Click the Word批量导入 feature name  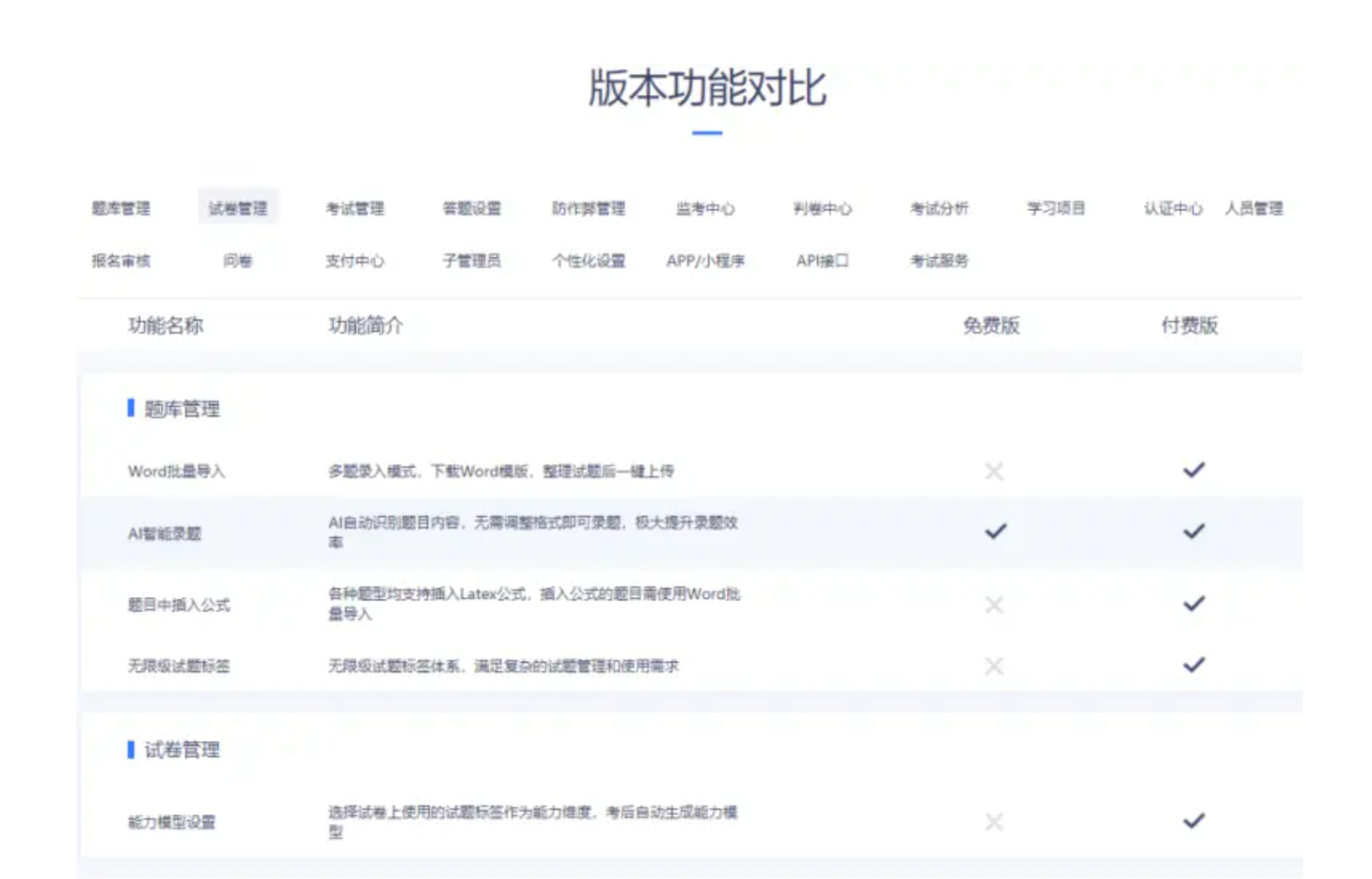tap(177, 472)
